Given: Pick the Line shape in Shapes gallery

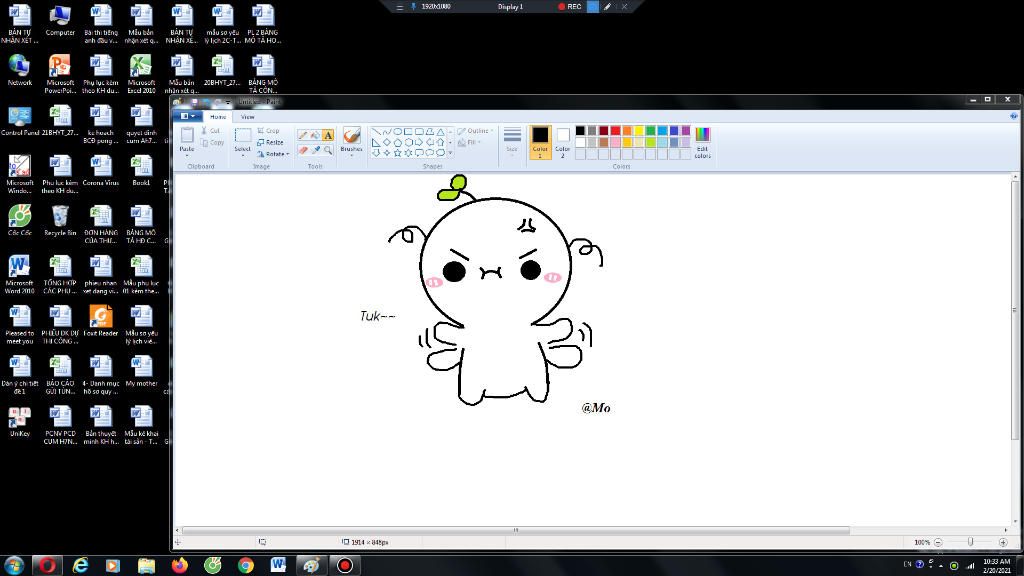Looking at the screenshot, I should pos(376,132).
